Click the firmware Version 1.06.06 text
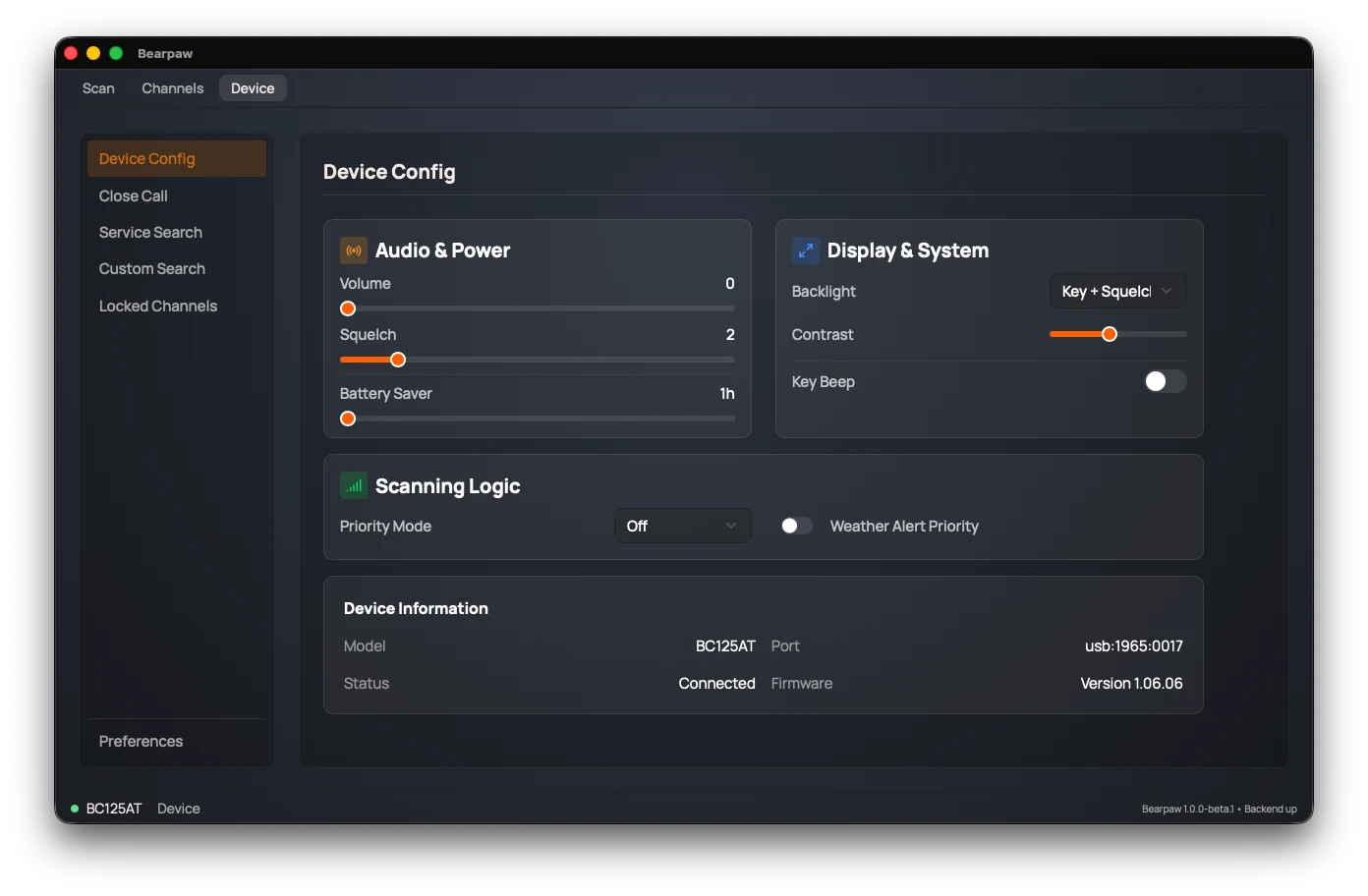1368x896 pixels. tap(1131, 683)
